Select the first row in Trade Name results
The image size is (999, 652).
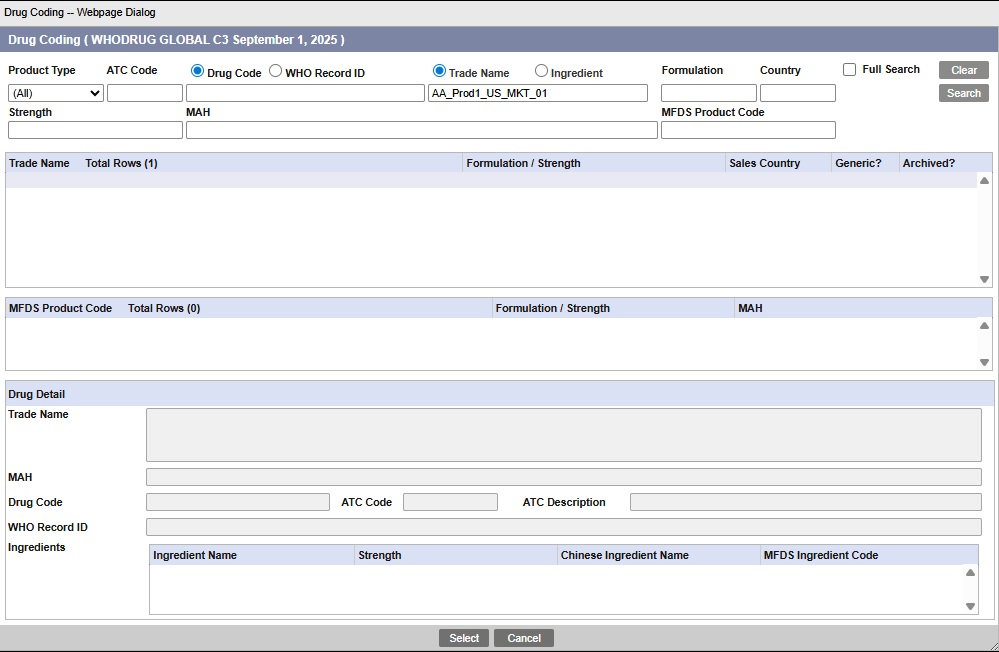[491, 180]
